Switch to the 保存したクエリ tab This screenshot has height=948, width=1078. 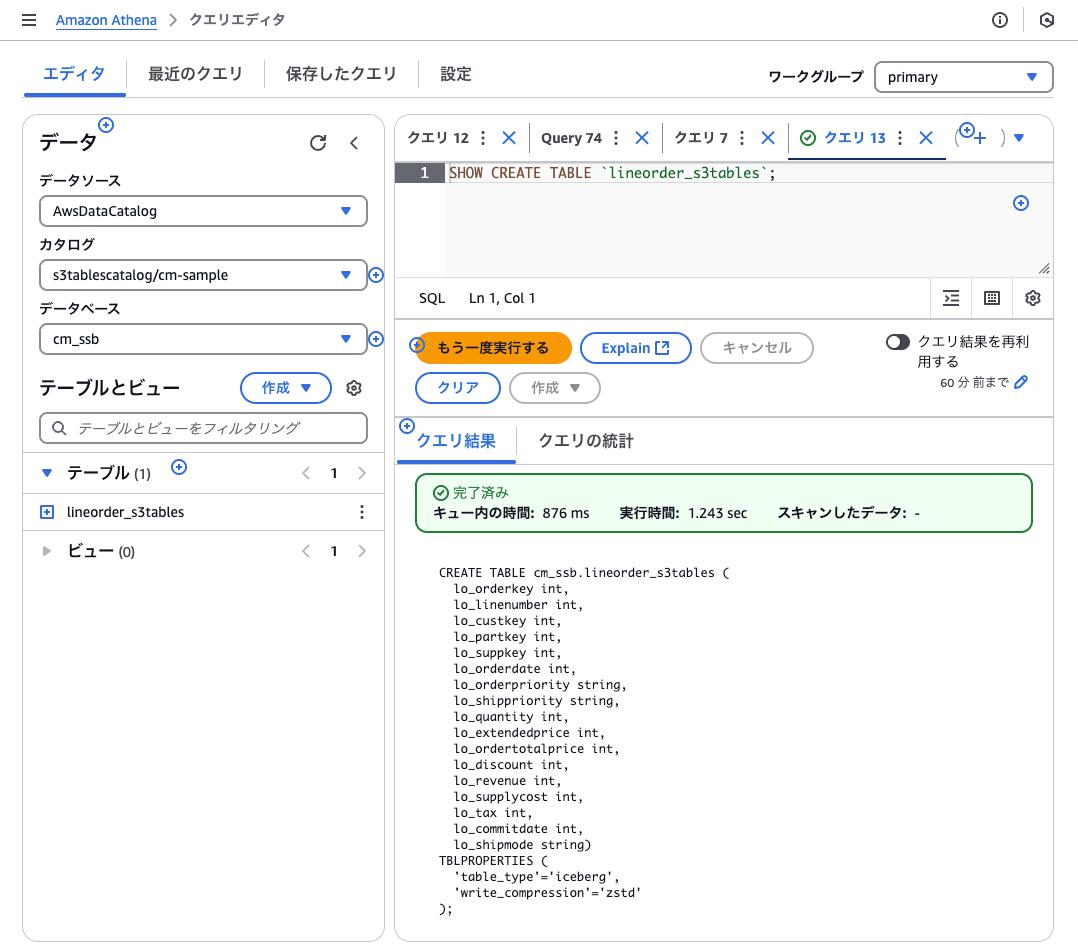tap(341, 74)
